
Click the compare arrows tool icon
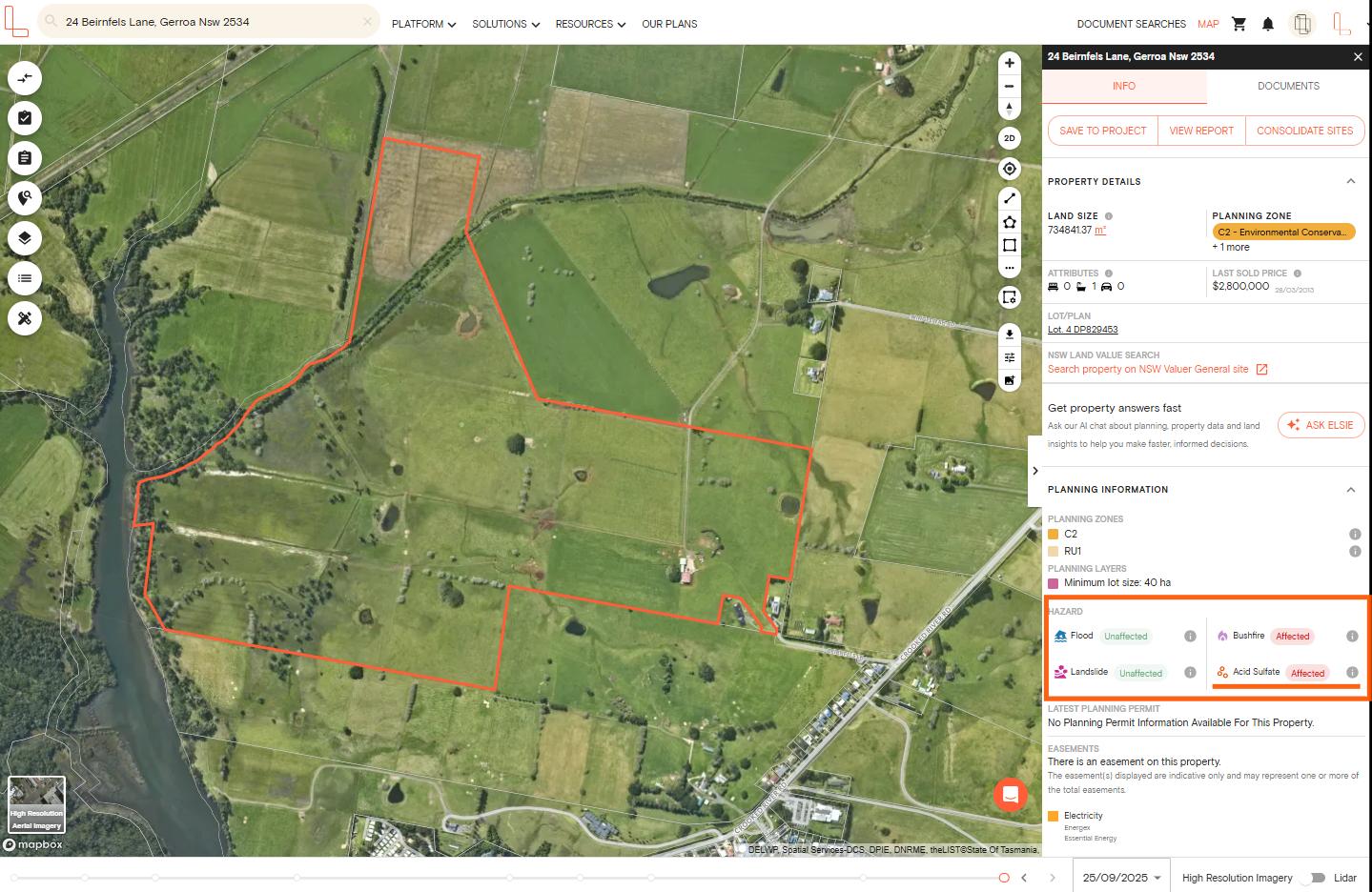click(25, 78)
